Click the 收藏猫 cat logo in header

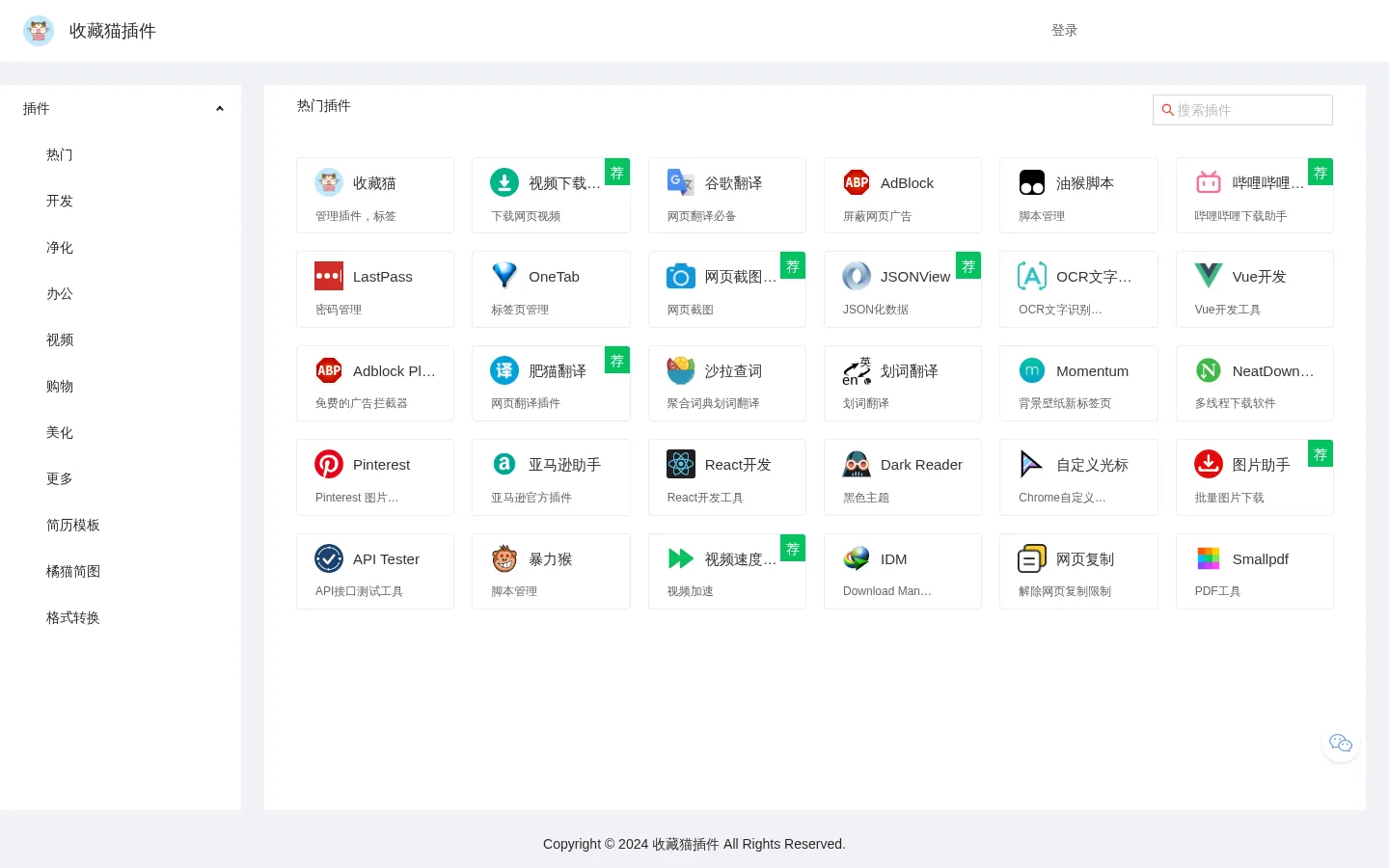[x=39, y=31]
